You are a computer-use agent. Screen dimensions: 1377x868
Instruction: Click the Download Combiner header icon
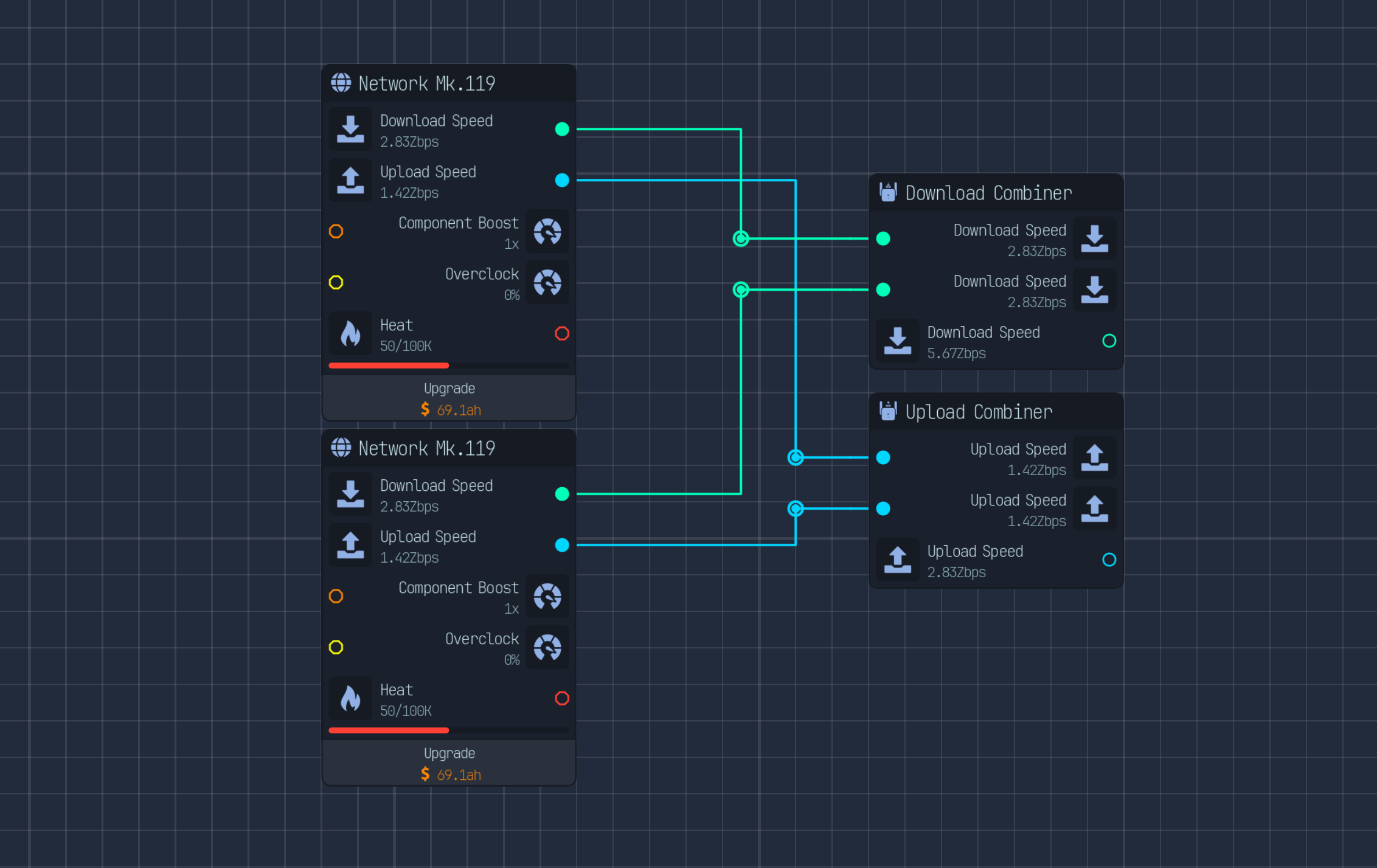coord(888,192)
